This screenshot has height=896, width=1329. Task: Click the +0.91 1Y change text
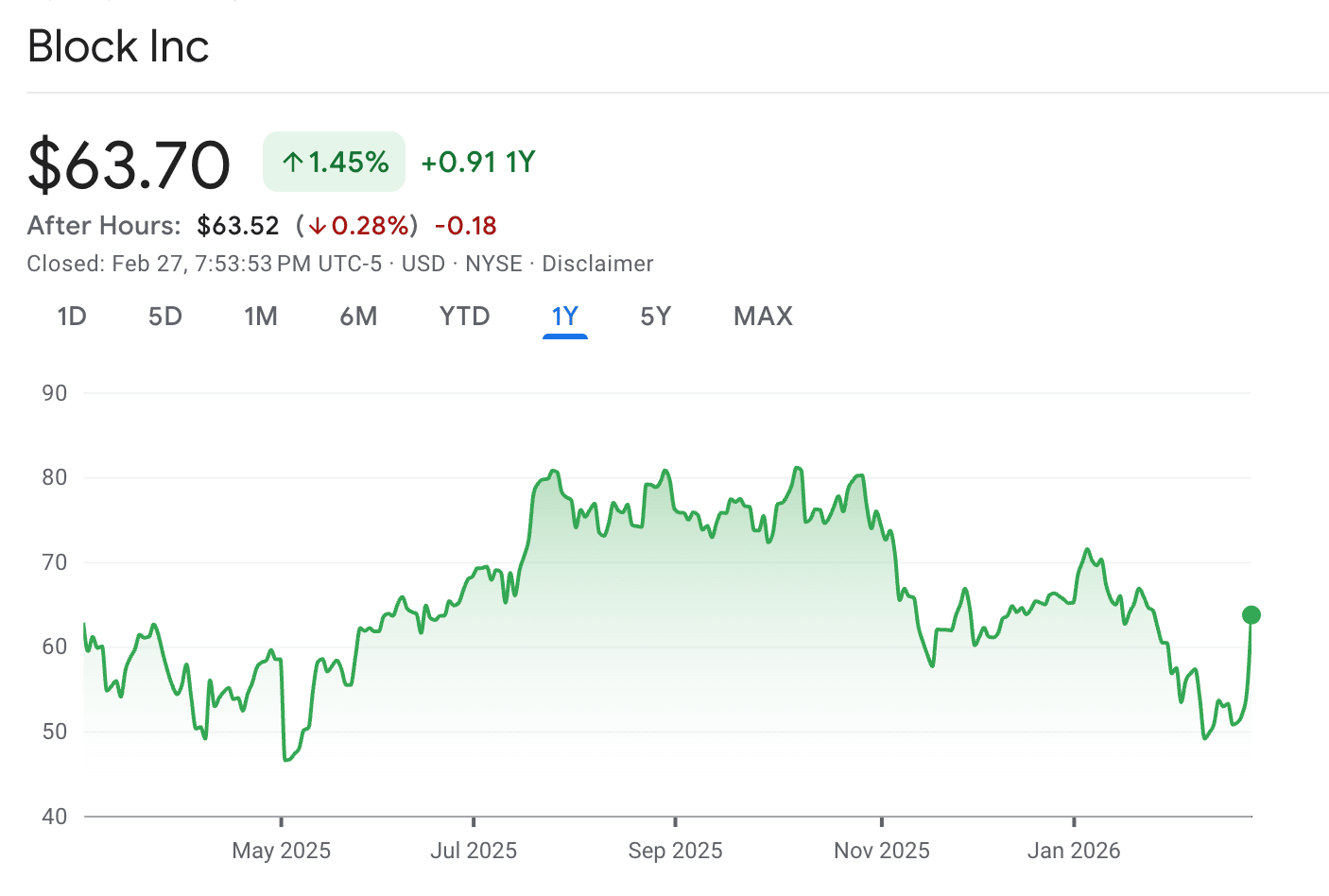[477, 163]
